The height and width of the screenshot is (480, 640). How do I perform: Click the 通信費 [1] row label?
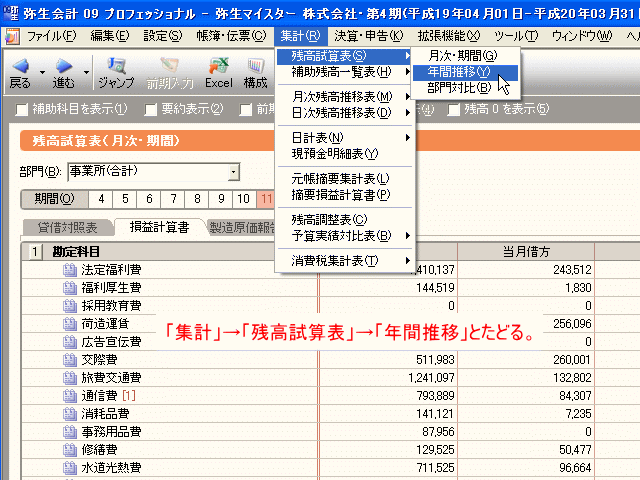[108, 396]
